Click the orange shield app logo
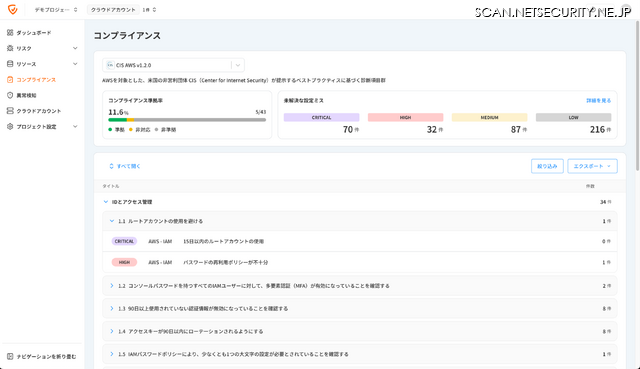 tap(13, 9)
